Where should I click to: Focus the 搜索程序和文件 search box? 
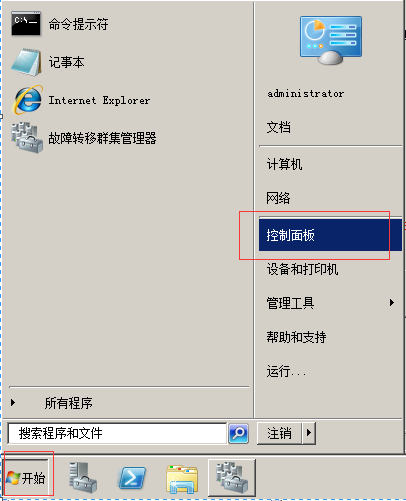[117, 433]
